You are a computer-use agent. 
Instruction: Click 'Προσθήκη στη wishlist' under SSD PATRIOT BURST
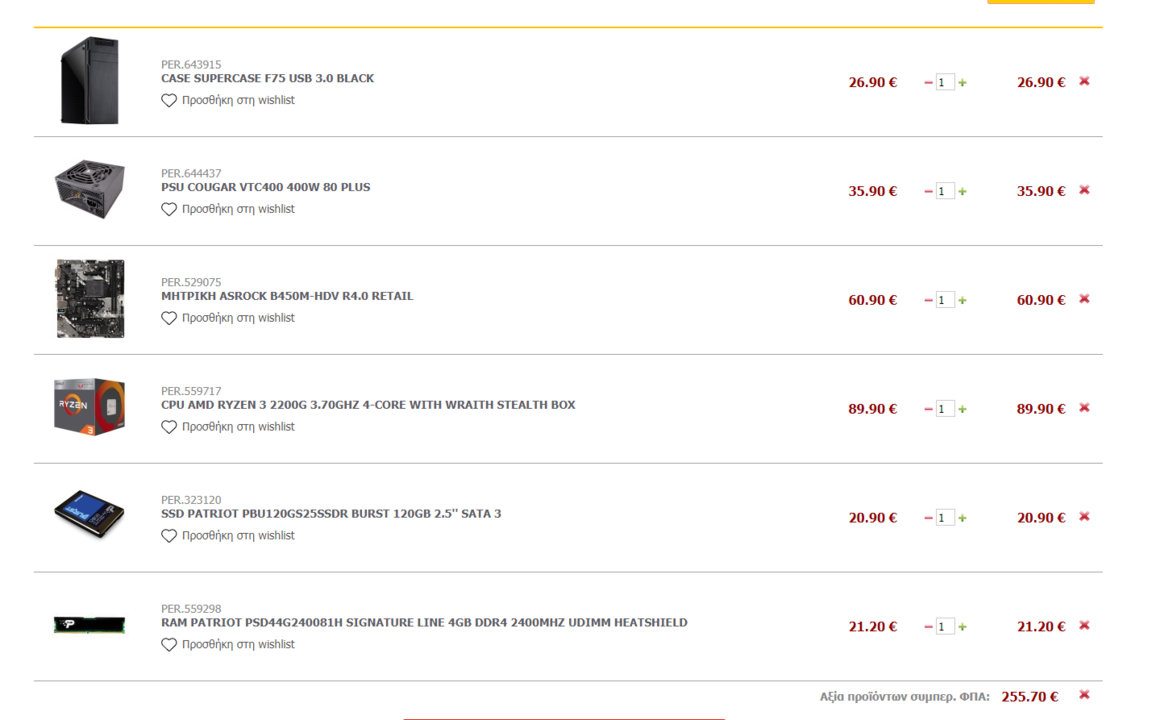tap(238, 536)
